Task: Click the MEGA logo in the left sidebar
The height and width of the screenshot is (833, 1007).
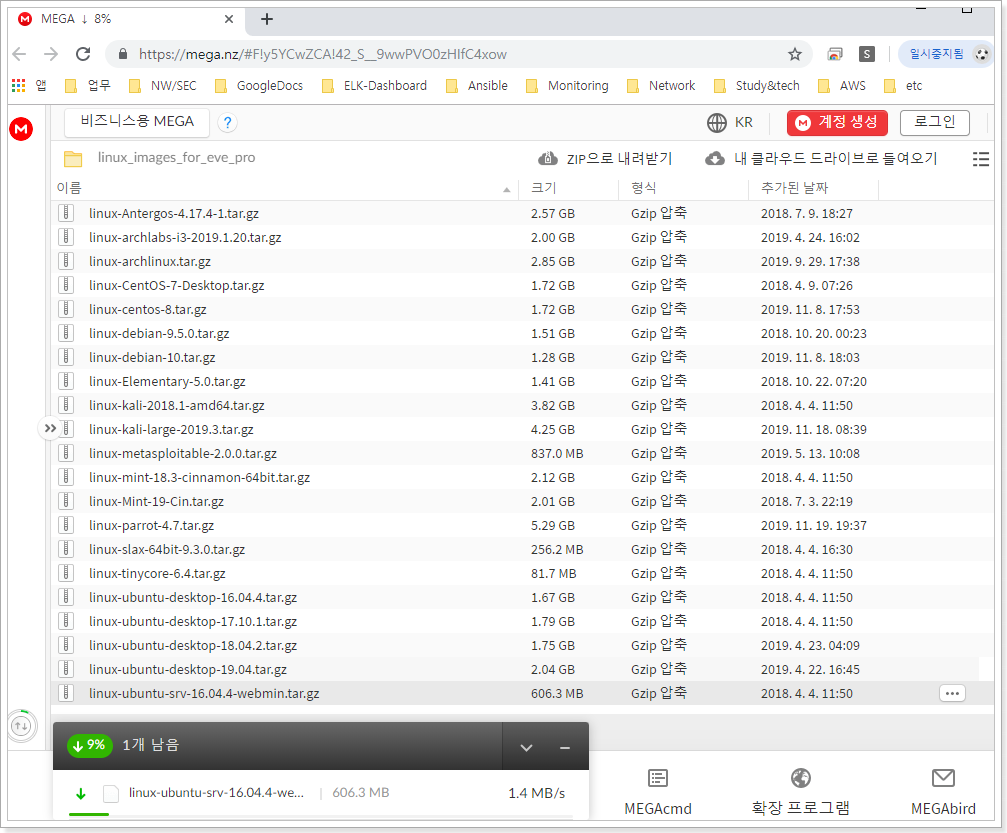Action: 21,129
